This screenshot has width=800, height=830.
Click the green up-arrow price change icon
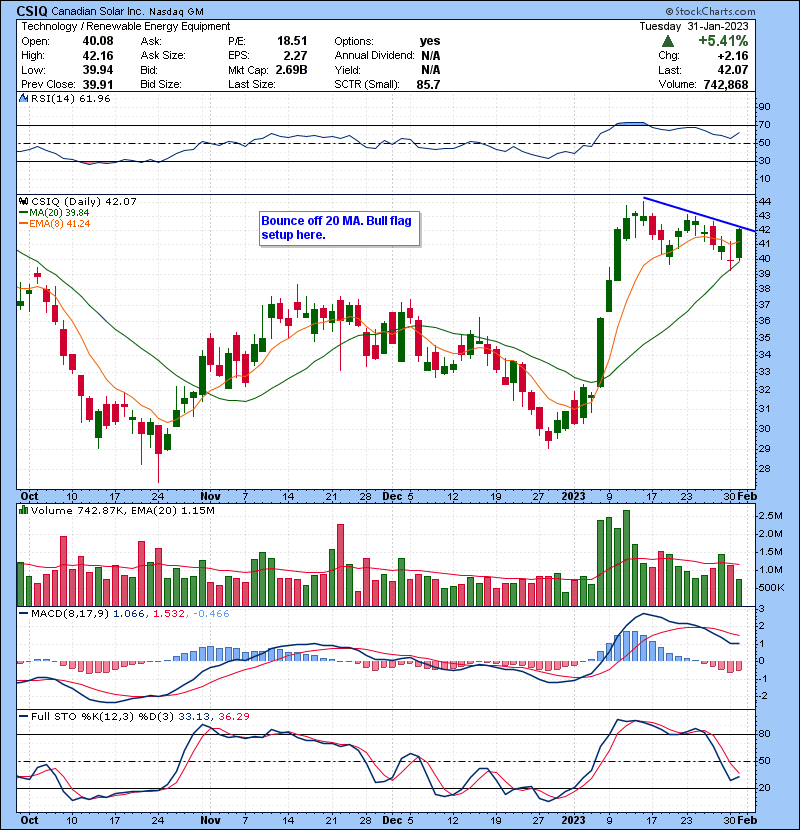click(x=667, y=43)
